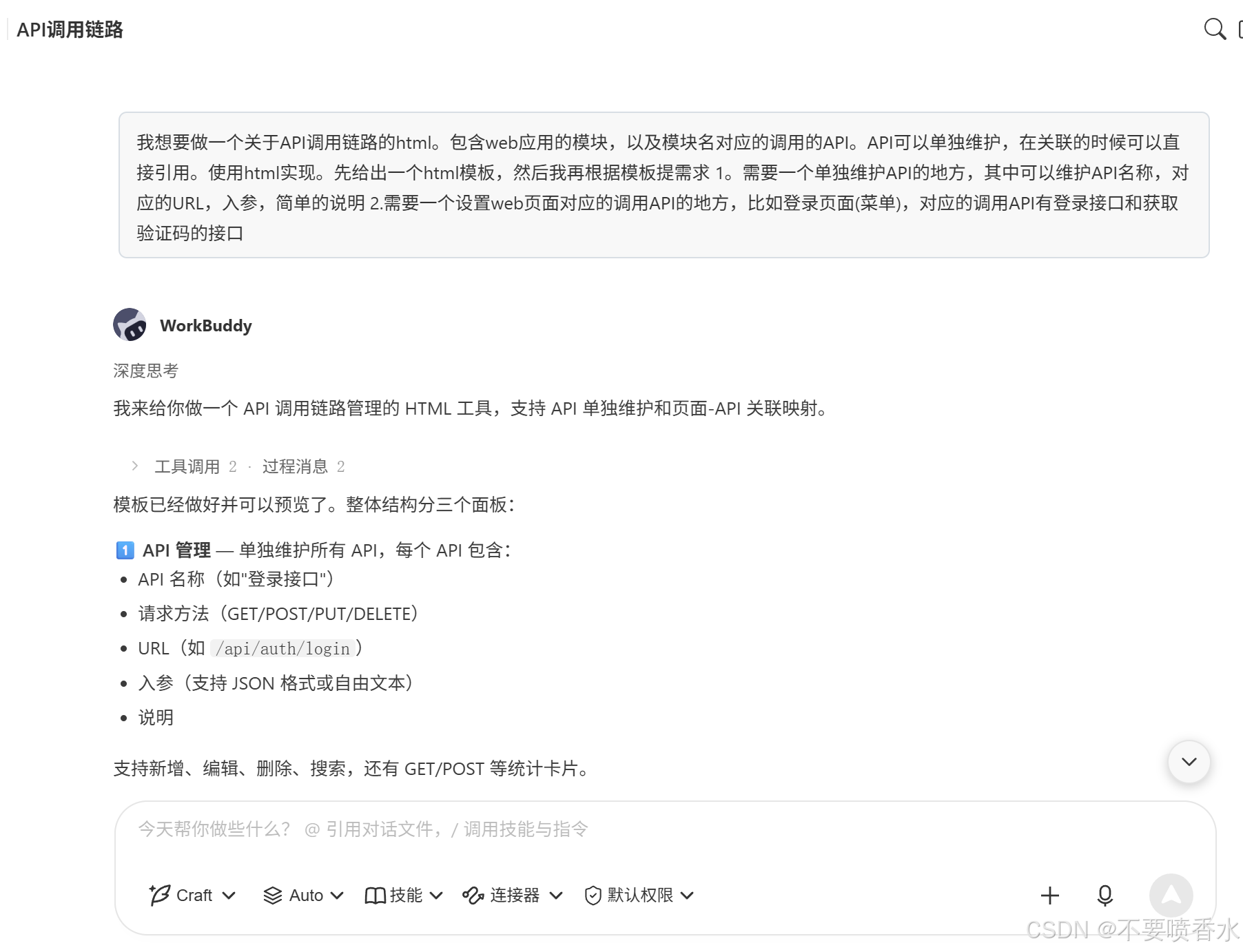This screenshot has height=952, width=1243.
Task: Click the scroll-to-bottom arrow button
Action: coord(1189,762)
